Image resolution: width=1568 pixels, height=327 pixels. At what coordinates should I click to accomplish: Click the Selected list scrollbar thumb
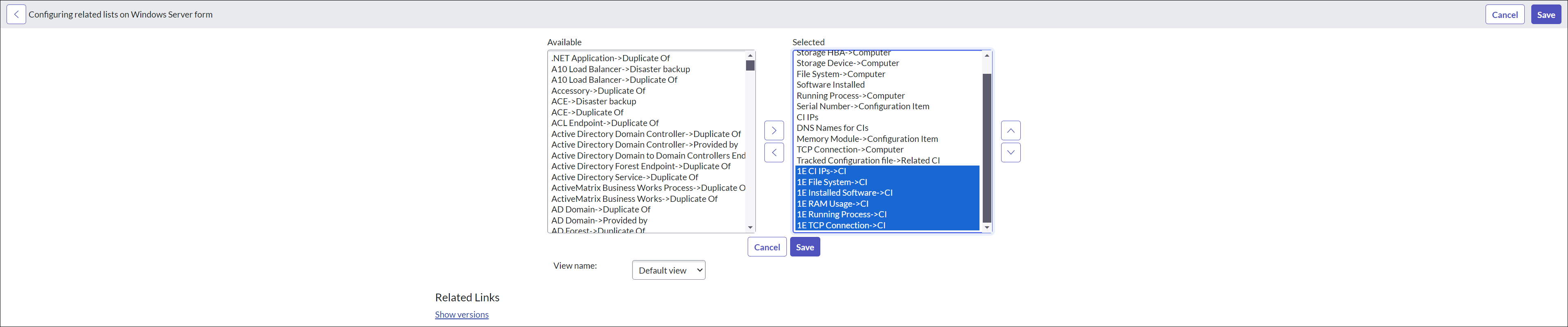(x=987, y=148)
